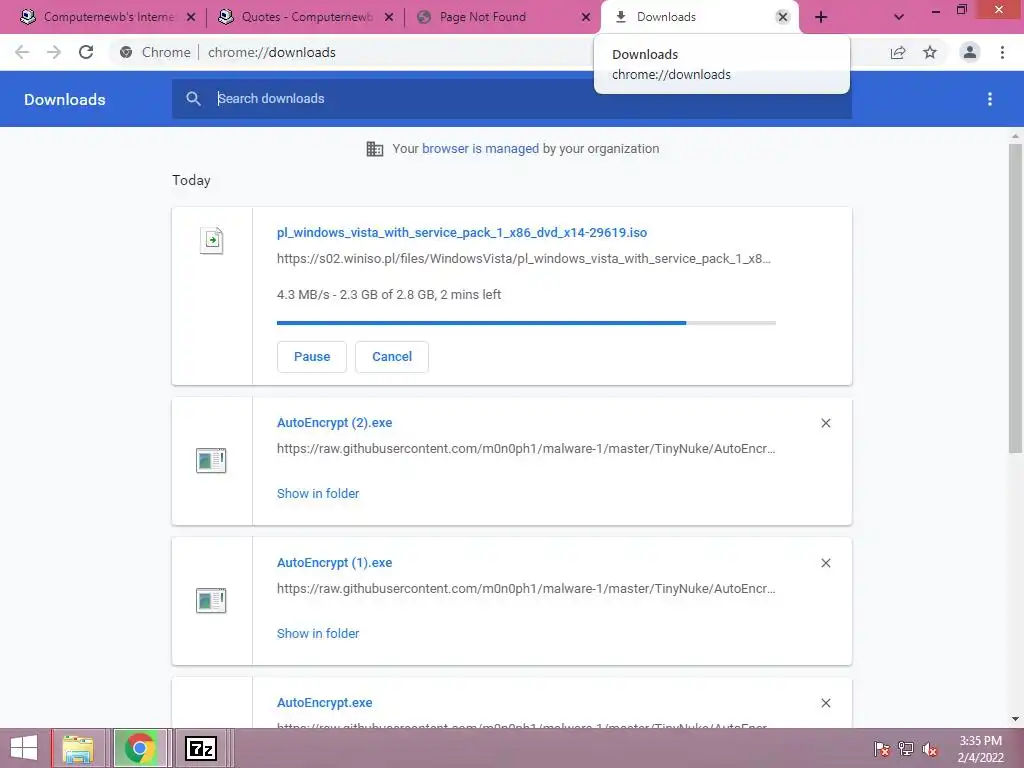The width and height of the screenshot is (1024, 768).
Task: Show AutoEncrypt (1).exe in folder
Action: [318, 633]
